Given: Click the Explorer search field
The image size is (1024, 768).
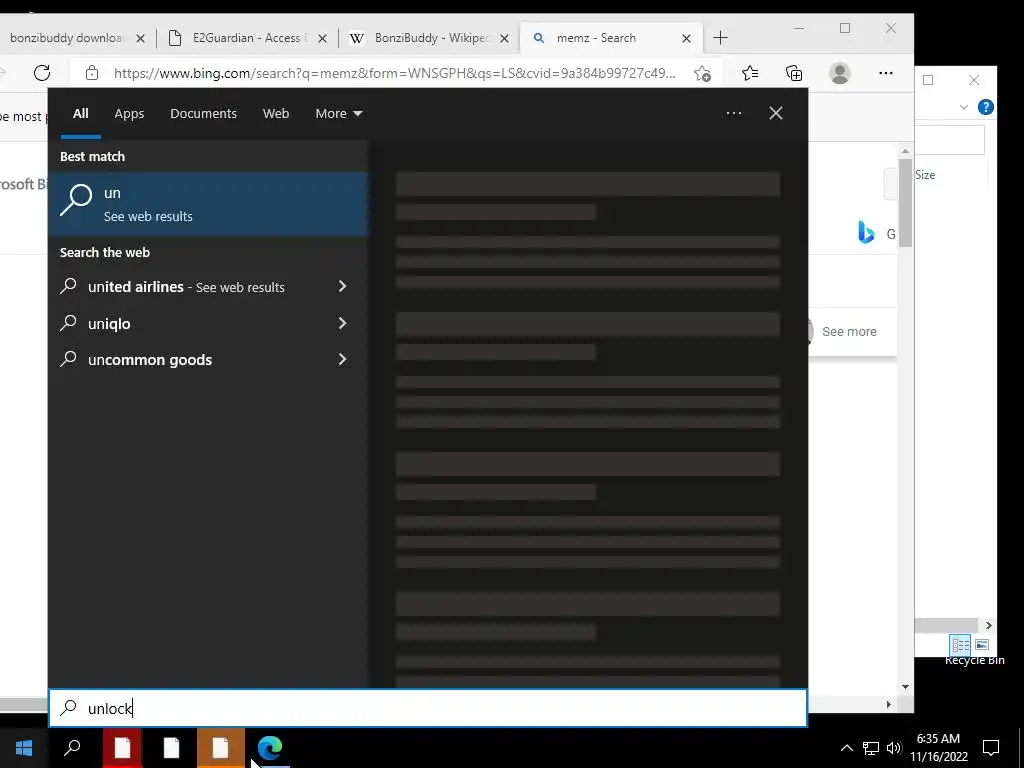Looking at the screenshot, I should tap(950, 140).
